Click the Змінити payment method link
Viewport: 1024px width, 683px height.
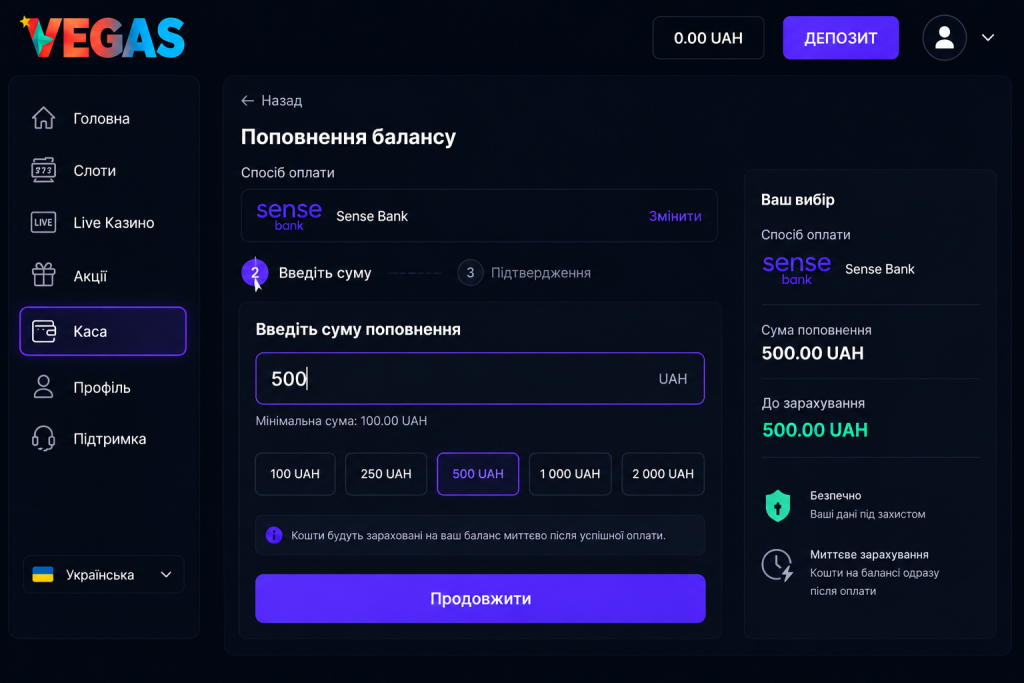pos(675,216)
